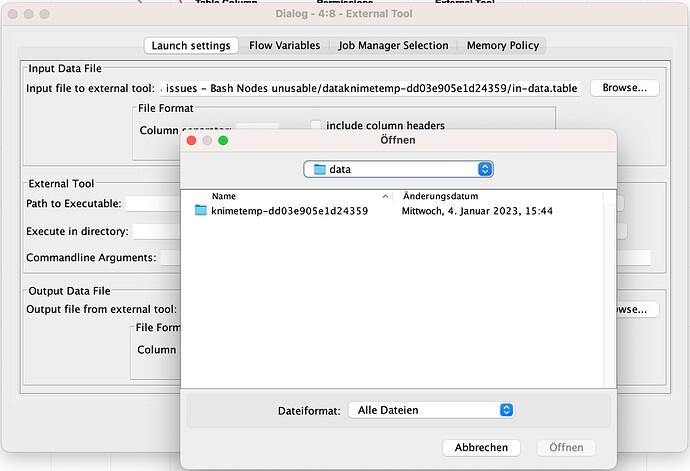The image size is (690, 471).
Task: Click into the Input file path field
Action: coord(370,88)
